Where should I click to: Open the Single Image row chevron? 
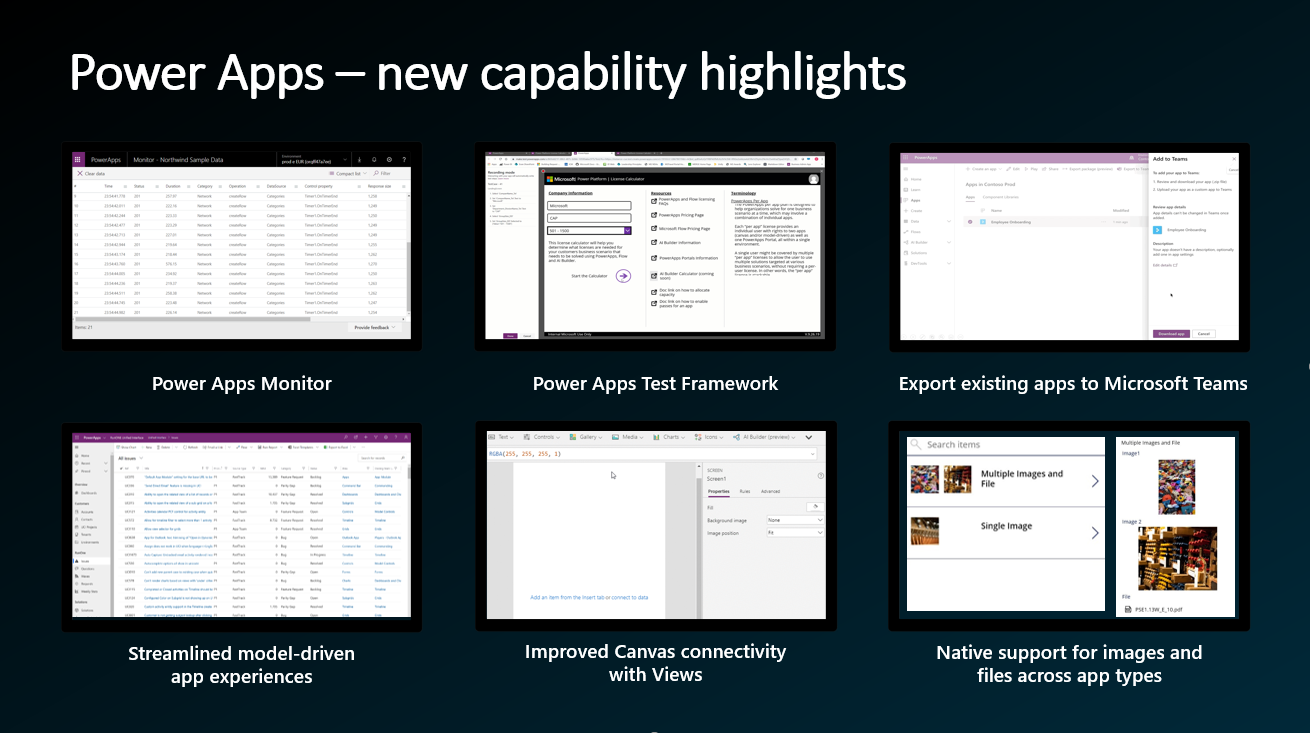(1094, 533)
